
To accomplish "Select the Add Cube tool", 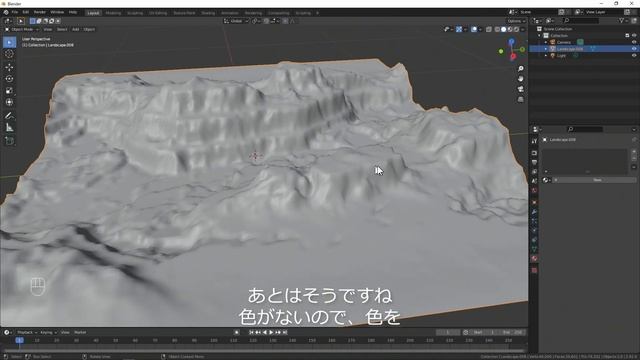I will [x=9, y=141].
